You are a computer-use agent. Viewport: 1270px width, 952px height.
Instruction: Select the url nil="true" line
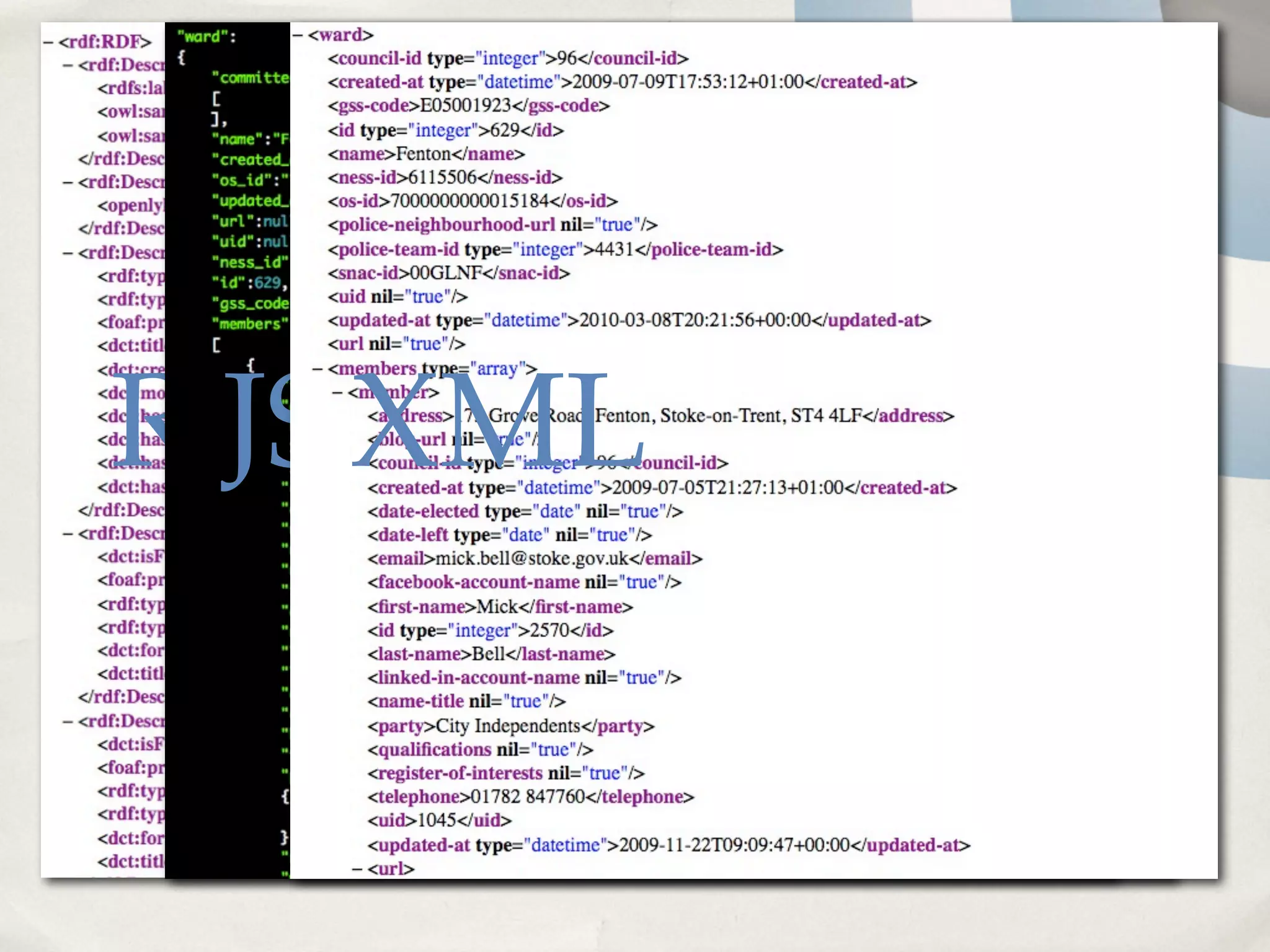click(x=397, y=343)
